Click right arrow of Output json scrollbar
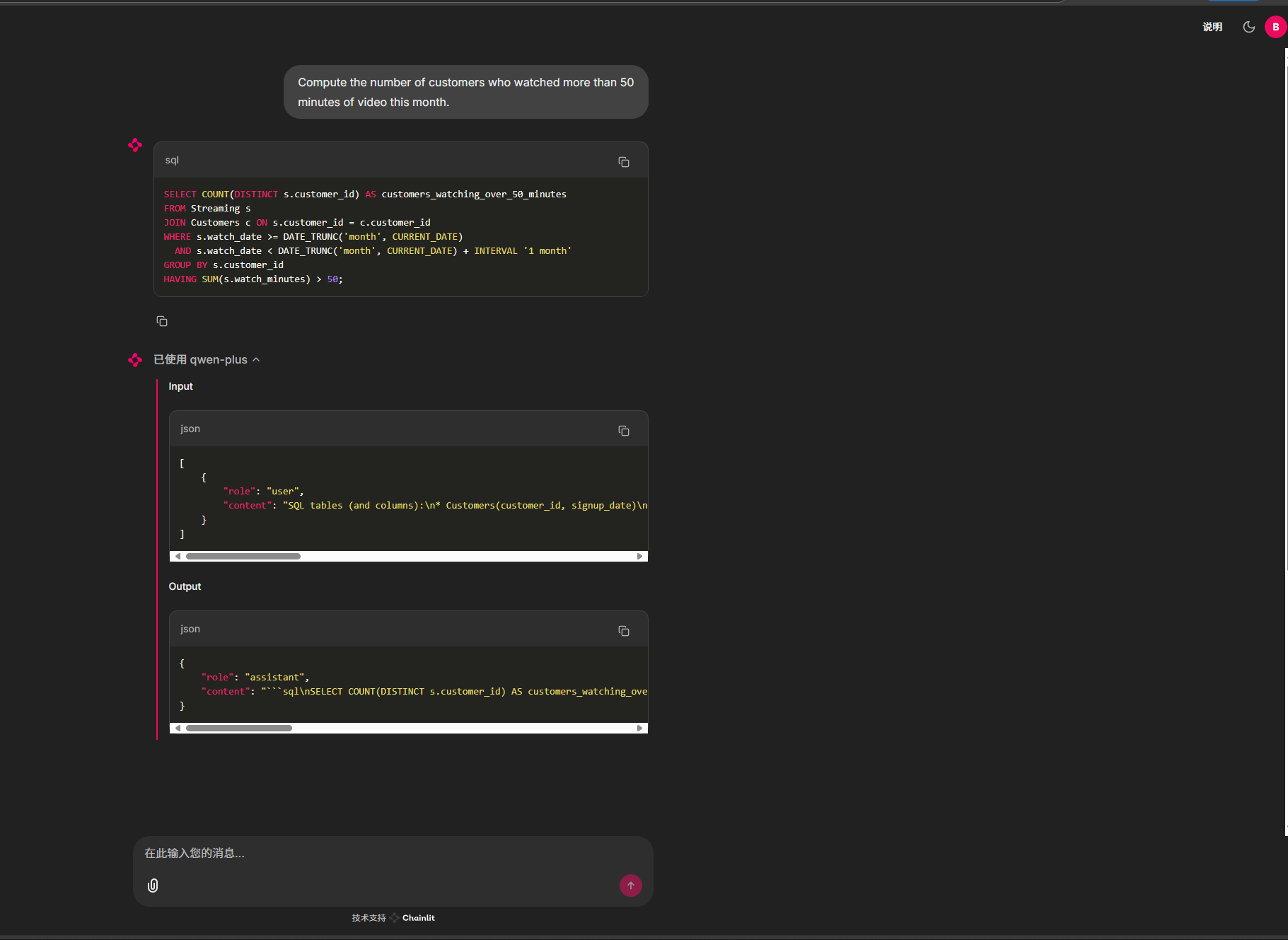 coord(639,729)
